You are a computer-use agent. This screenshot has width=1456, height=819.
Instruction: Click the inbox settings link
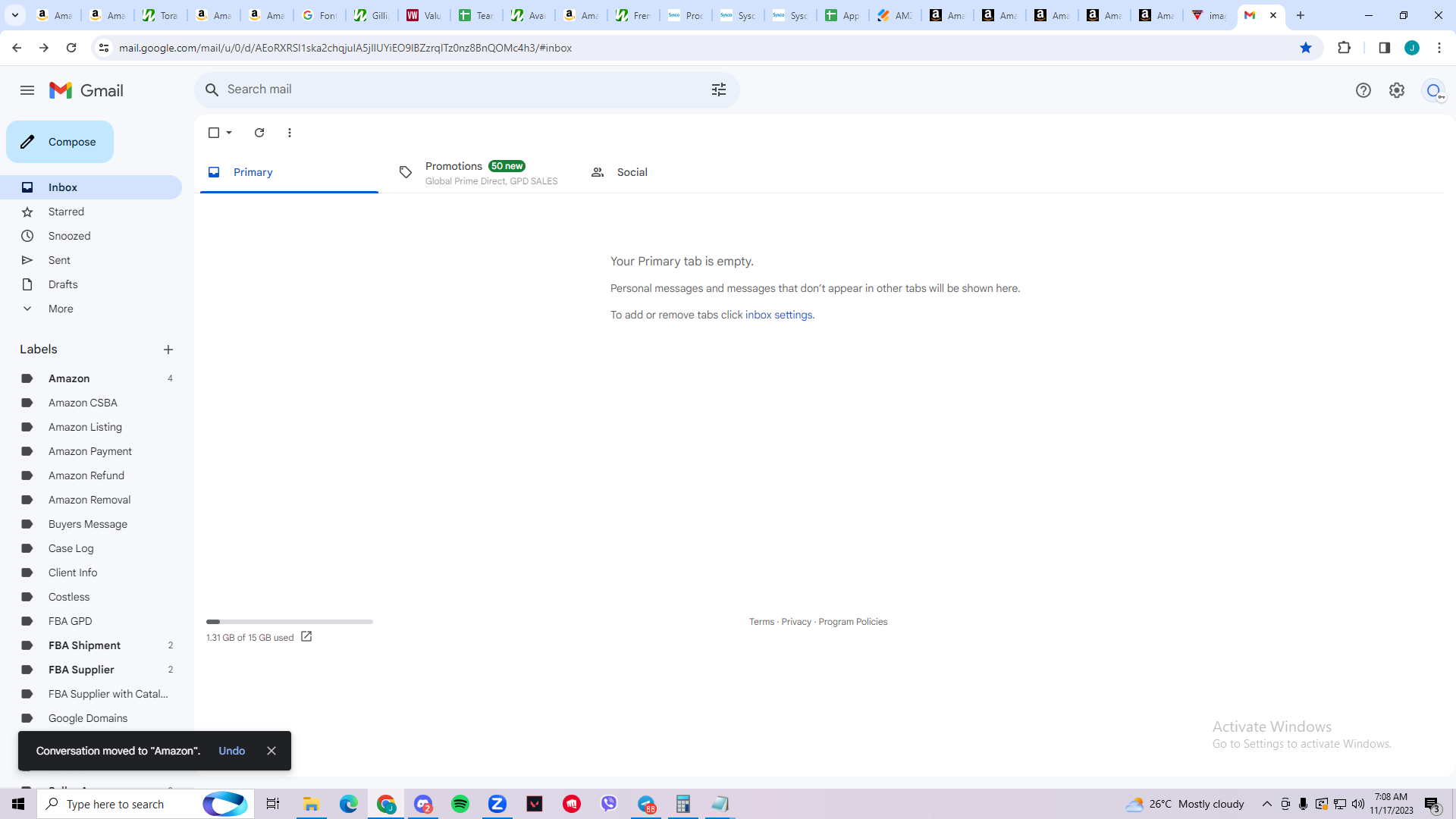point(779,315)
